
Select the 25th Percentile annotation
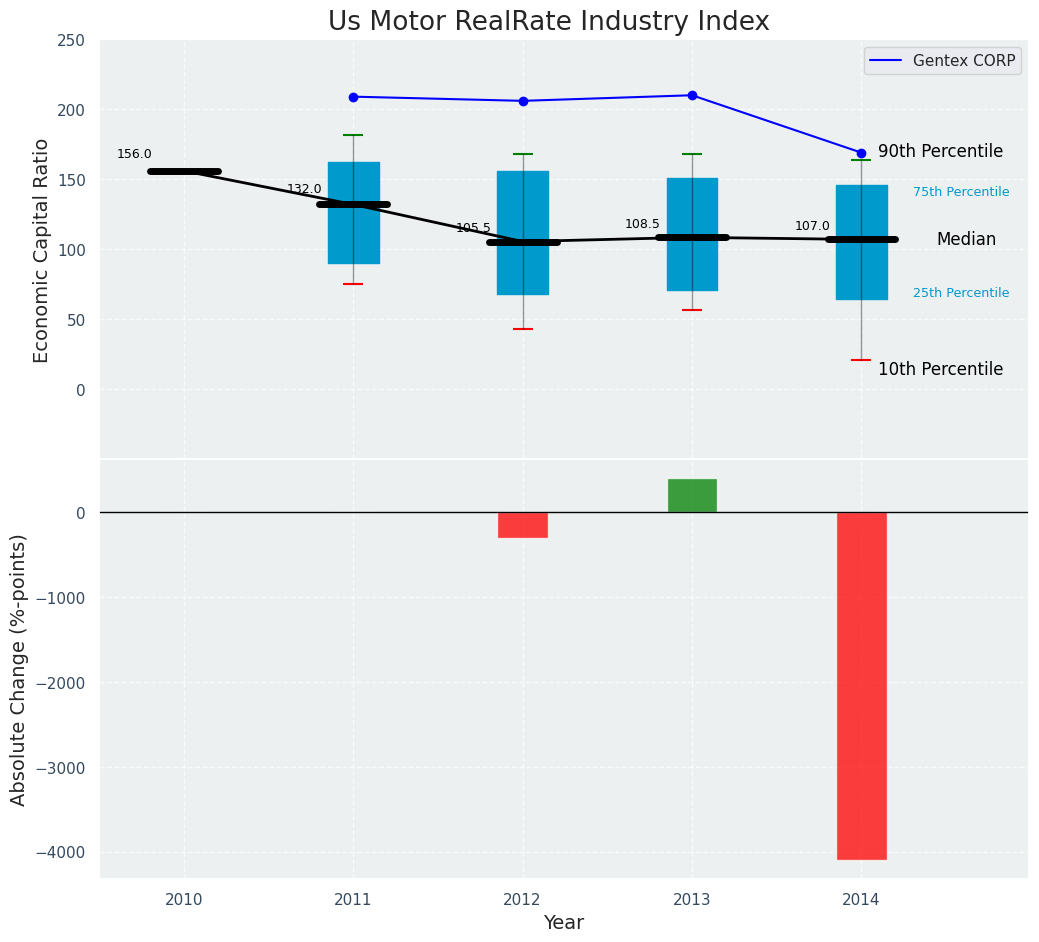(x=961, y=293)
